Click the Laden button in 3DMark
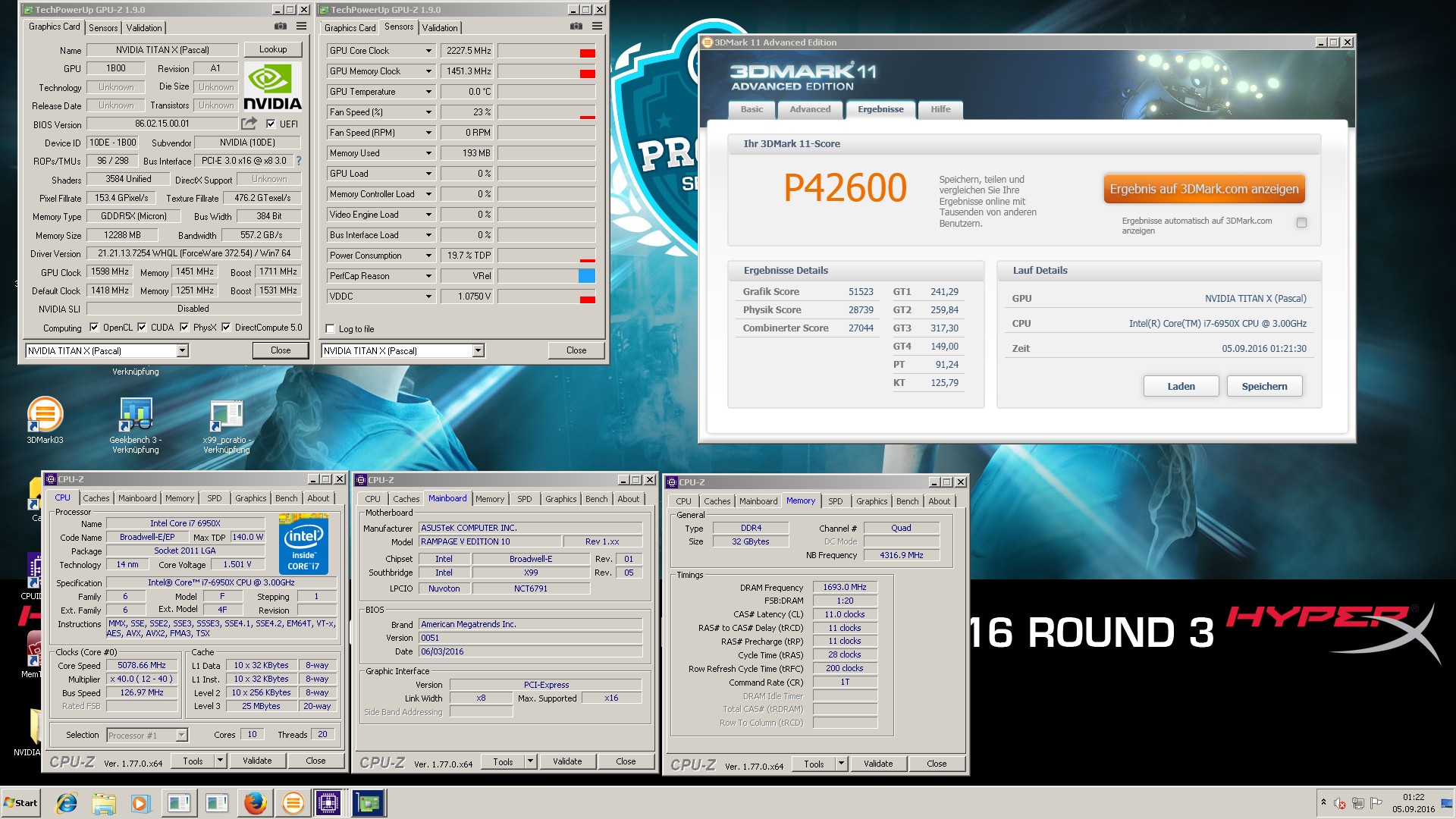The width and height of the screenshot is (1456, 819). [x=1181, y=386]
